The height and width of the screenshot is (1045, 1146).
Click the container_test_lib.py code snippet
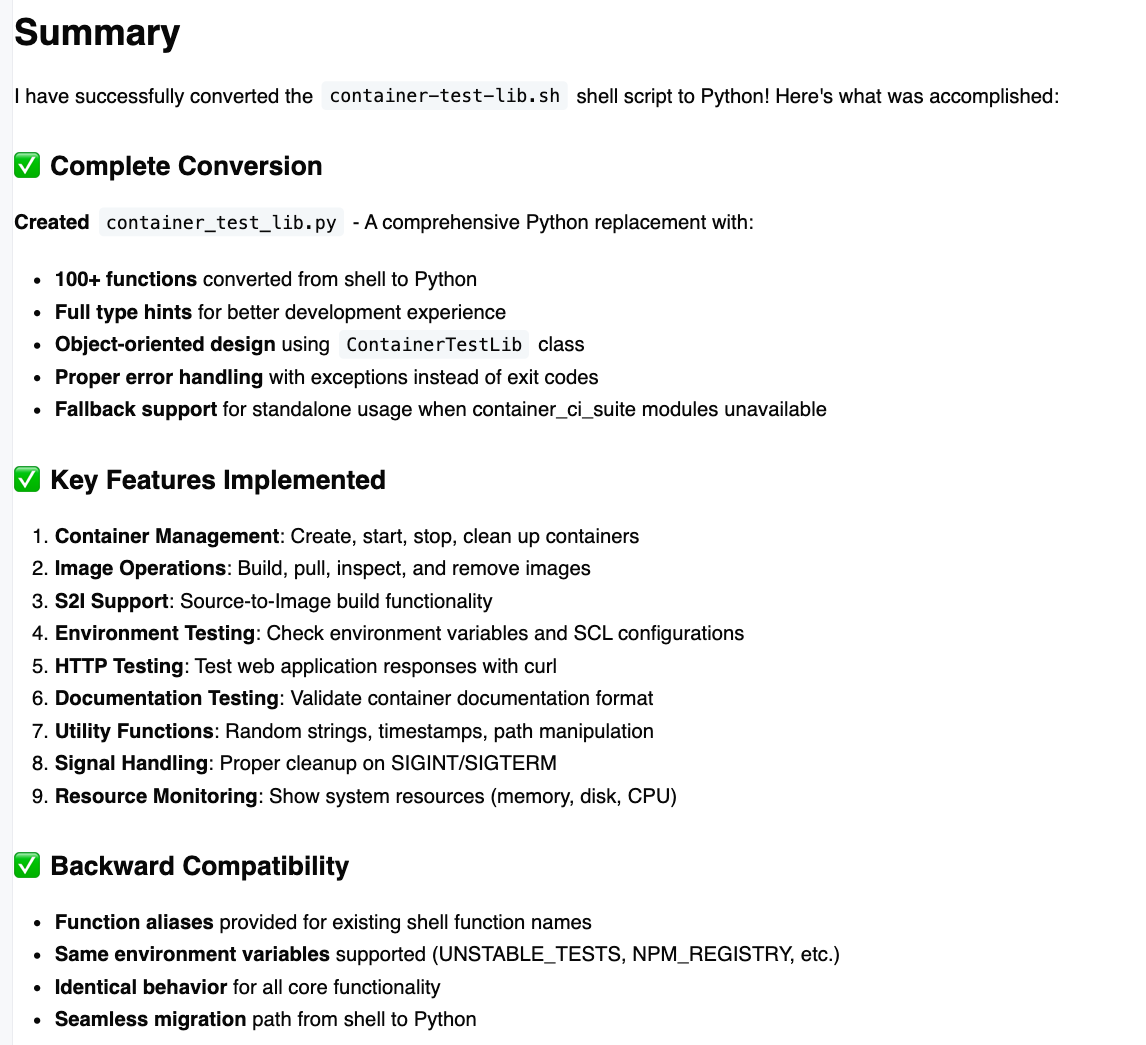221,222
